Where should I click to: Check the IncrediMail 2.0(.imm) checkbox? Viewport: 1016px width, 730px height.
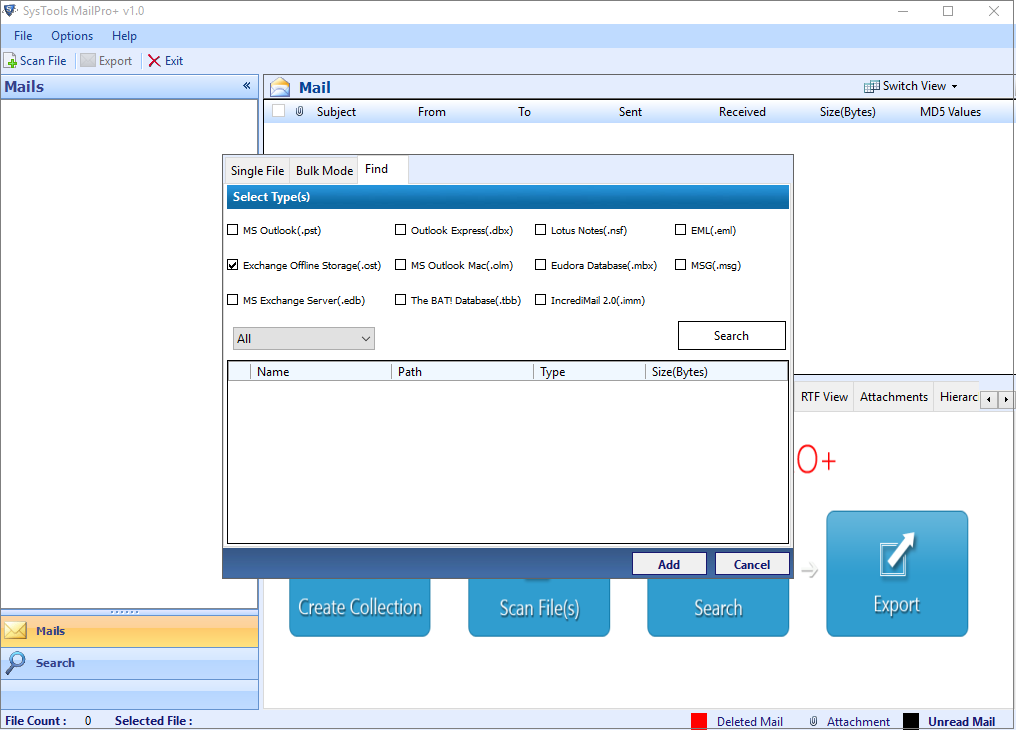click(x=540, y=300)
